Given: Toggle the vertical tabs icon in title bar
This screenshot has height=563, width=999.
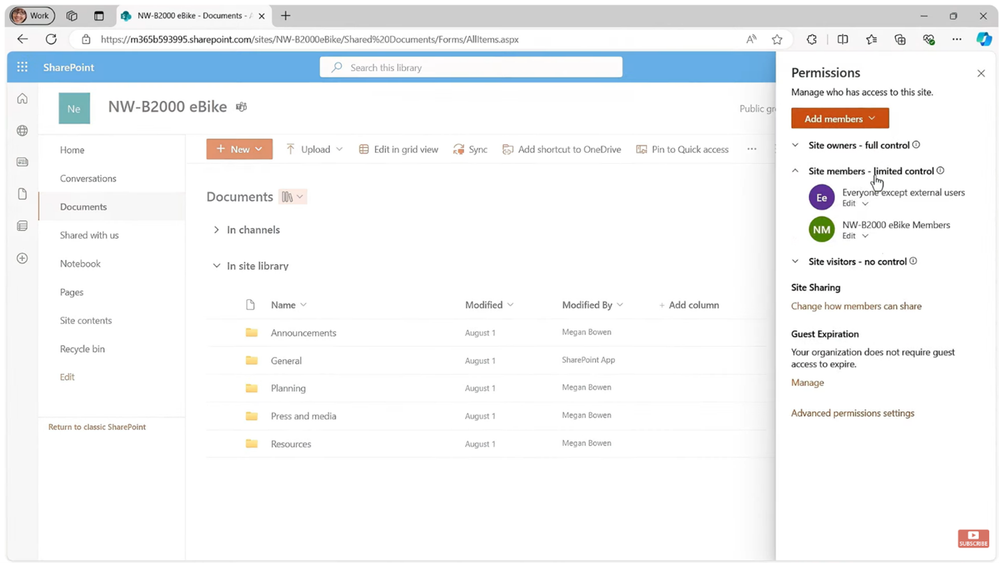Looking at the screenshot, I should (x=99, y=16).
